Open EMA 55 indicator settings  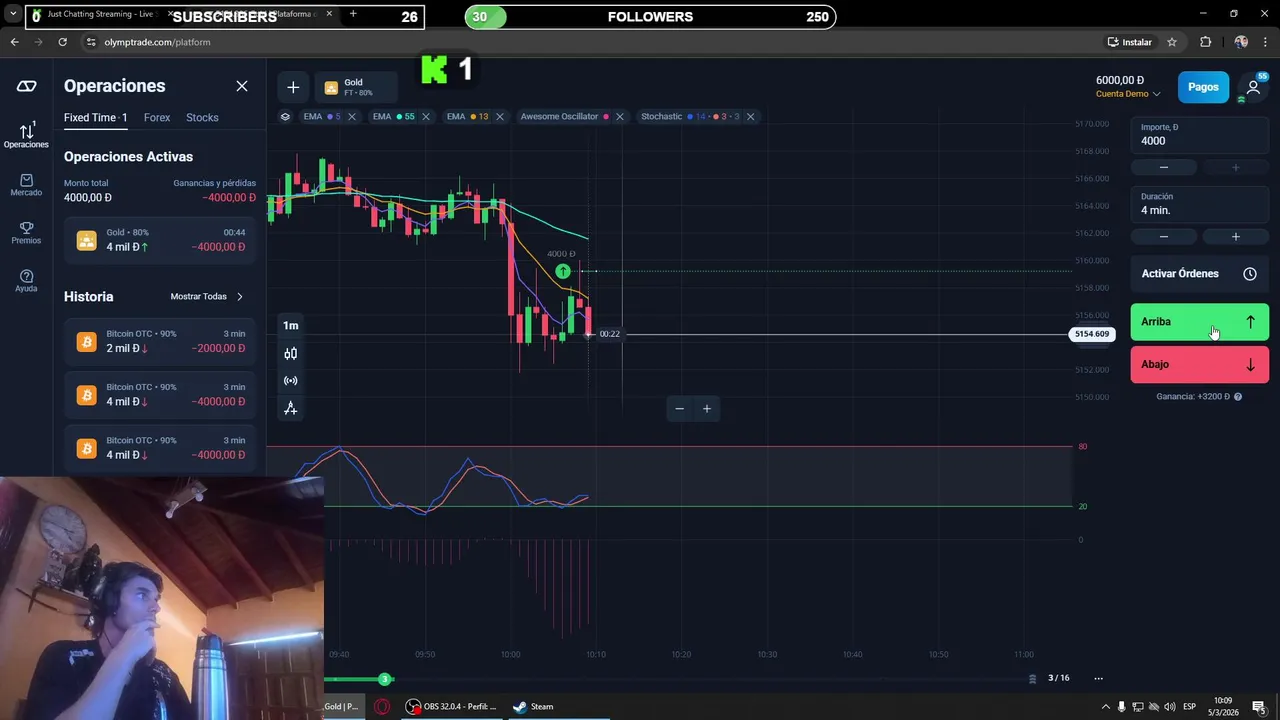point(393,116)
